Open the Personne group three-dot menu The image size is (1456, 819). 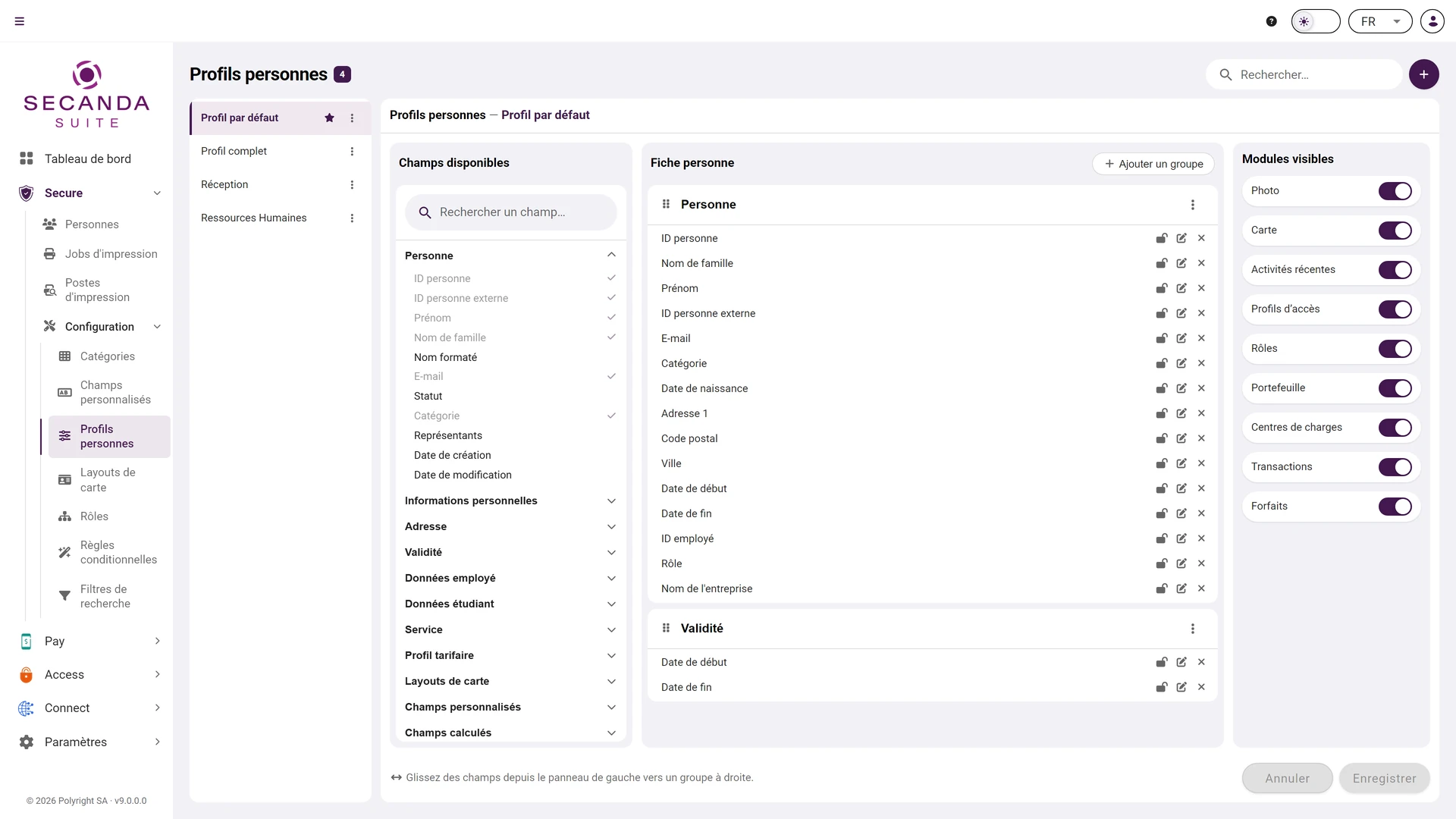point(1193,205)
